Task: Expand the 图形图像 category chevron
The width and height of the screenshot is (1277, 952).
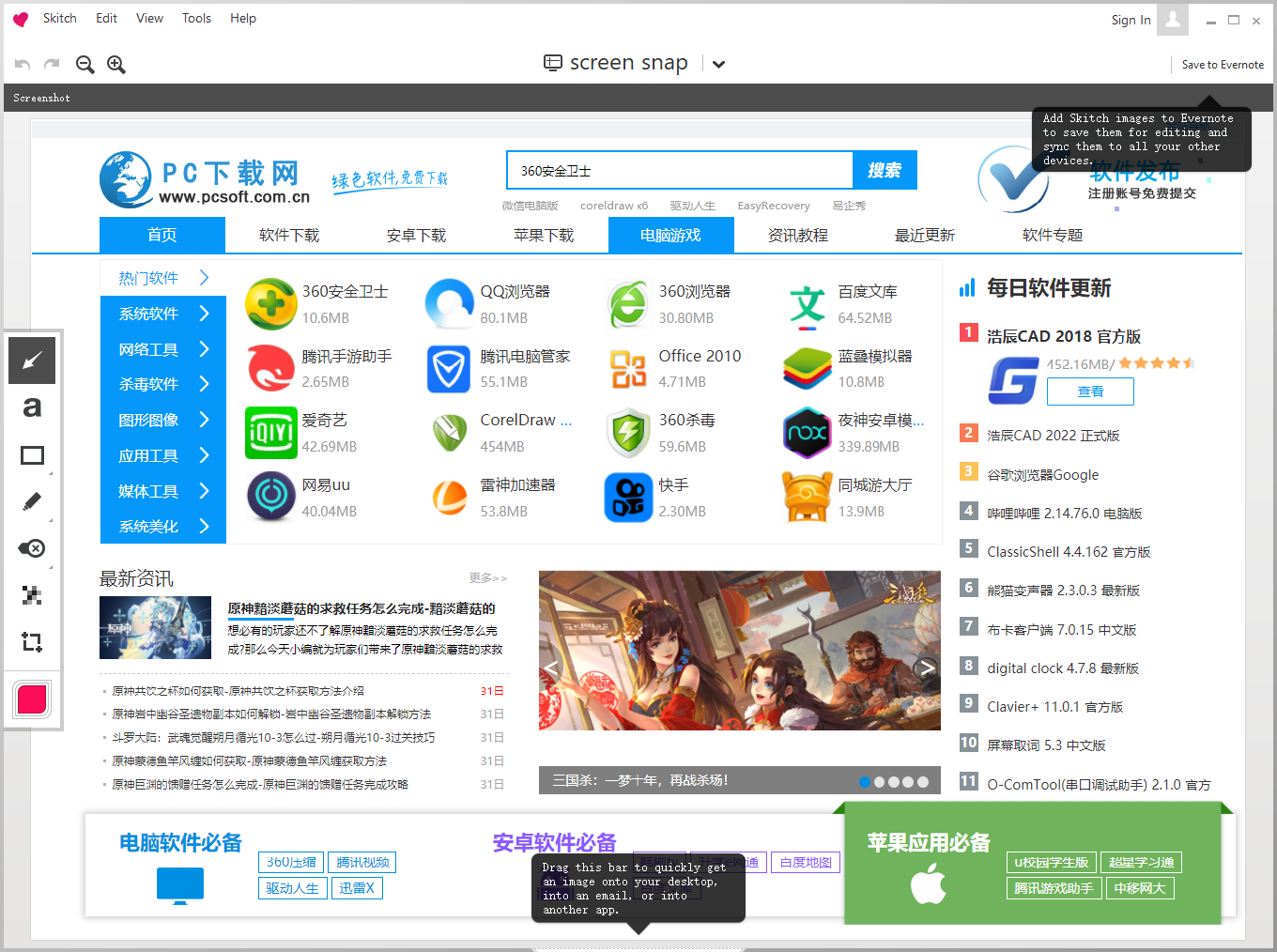Action: (204, 420)
